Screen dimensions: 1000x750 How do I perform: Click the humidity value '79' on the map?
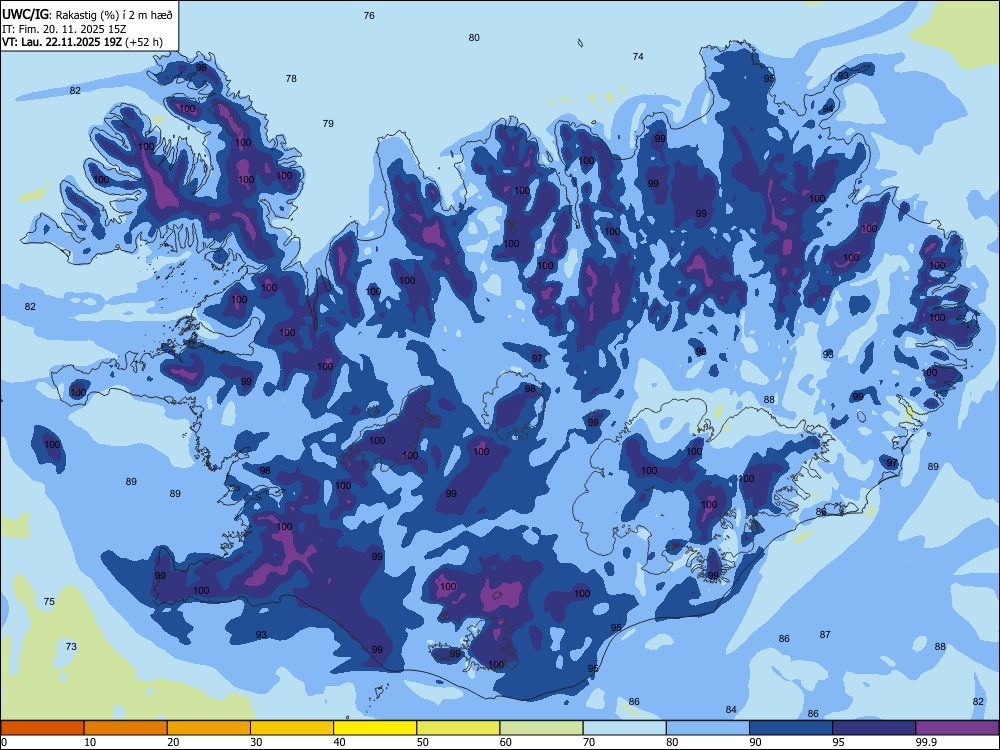pos(328,123)
